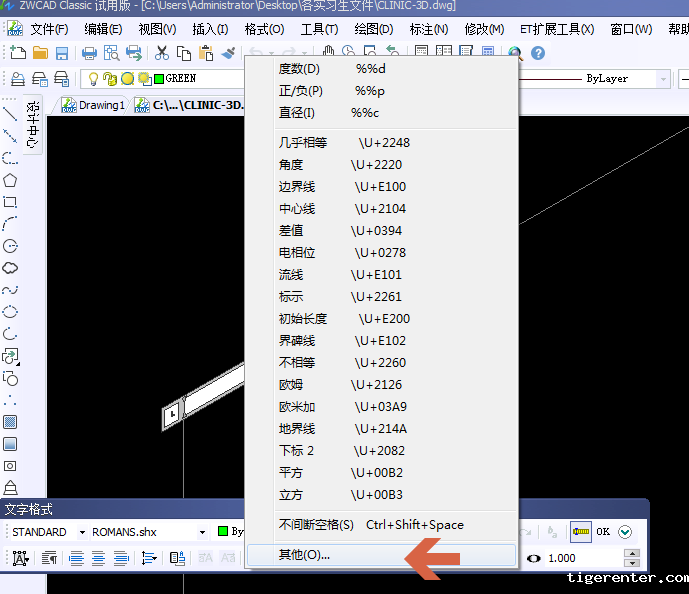Toggle the ruler button in text format bar
This screenshot has height=594, width=689.
[x=581, y=532]
